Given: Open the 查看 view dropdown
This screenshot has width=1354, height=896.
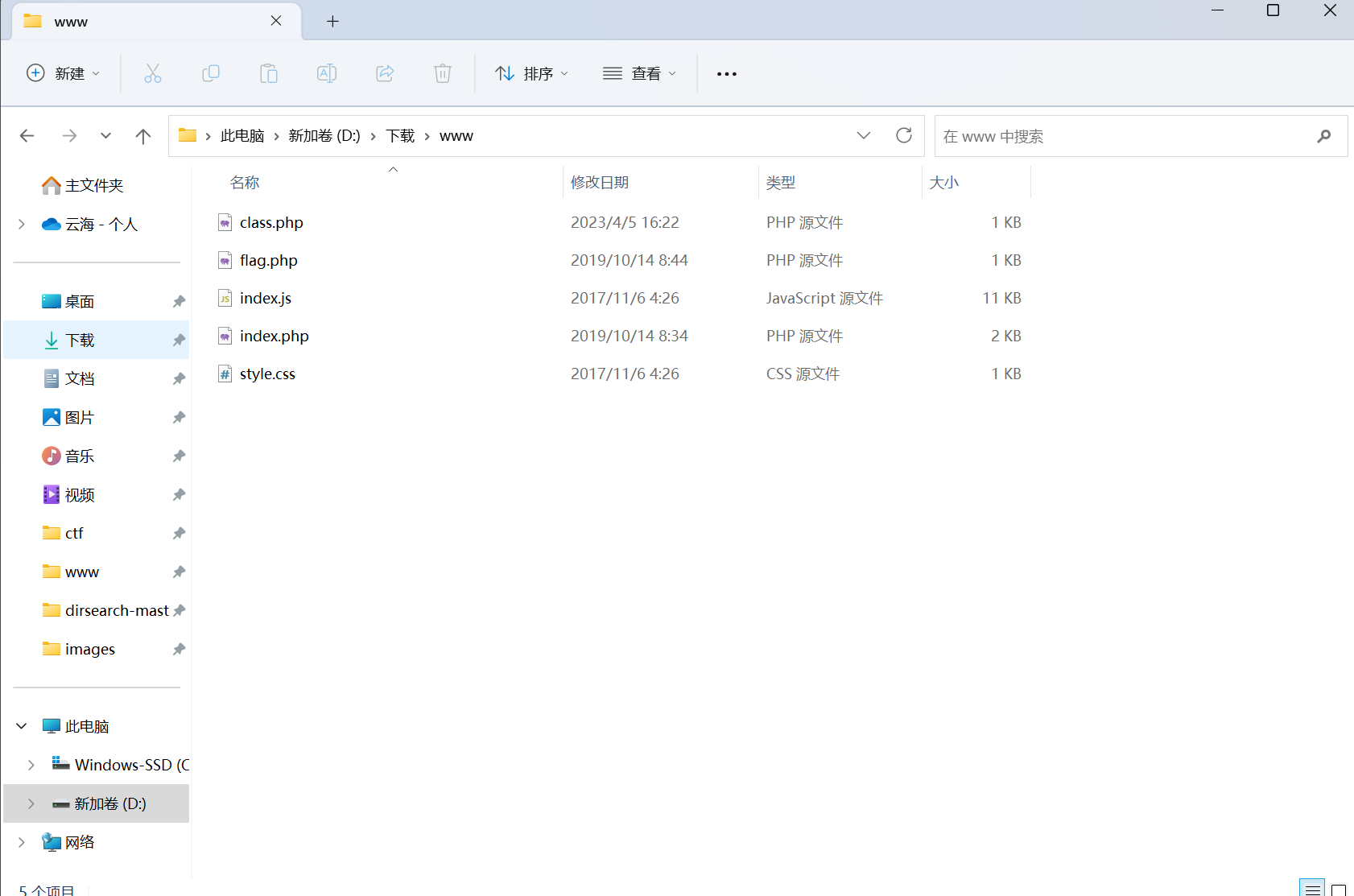Looking at the screenshot, I should click(x=640, y=73).
